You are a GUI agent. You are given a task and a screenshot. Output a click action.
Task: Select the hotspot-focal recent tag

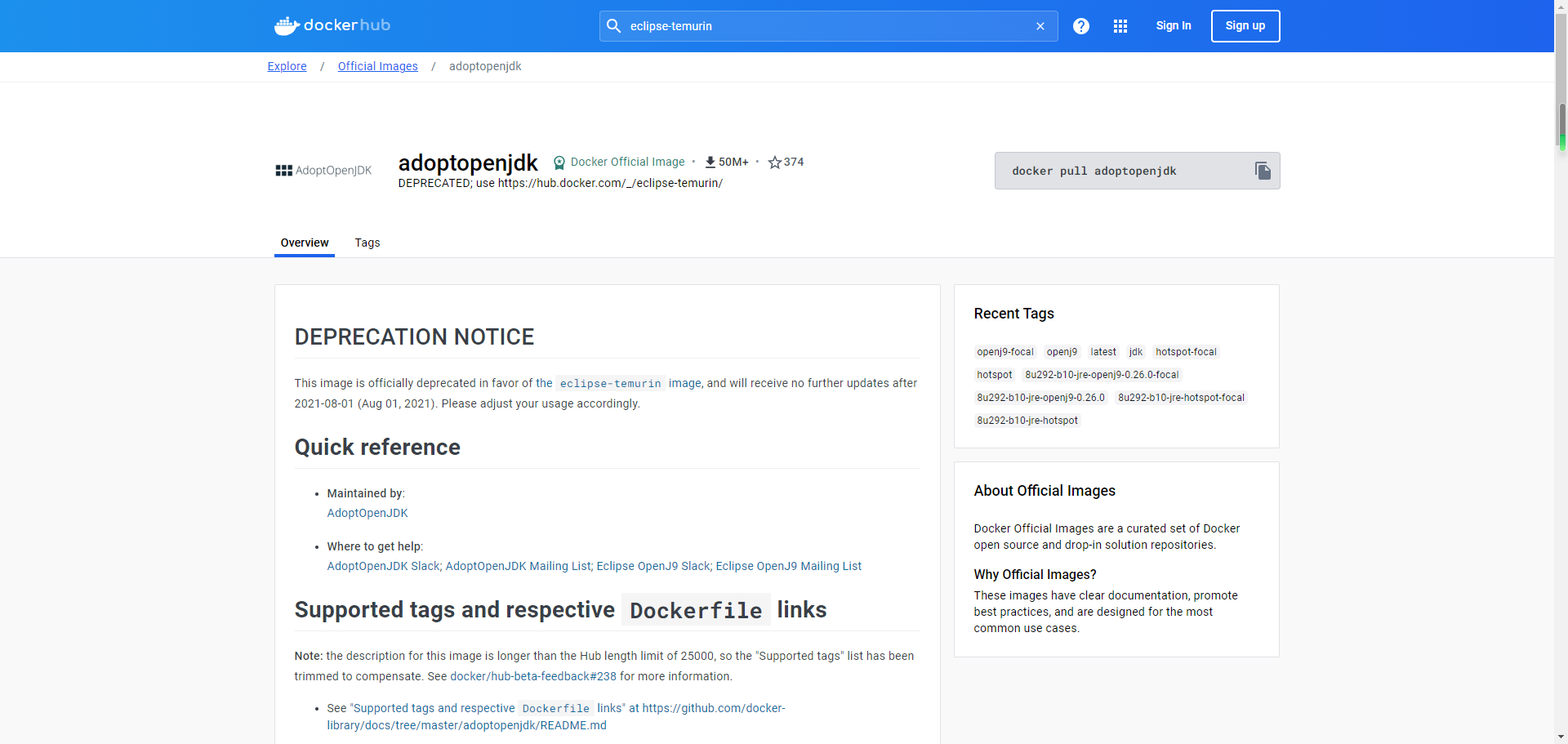1186,352
